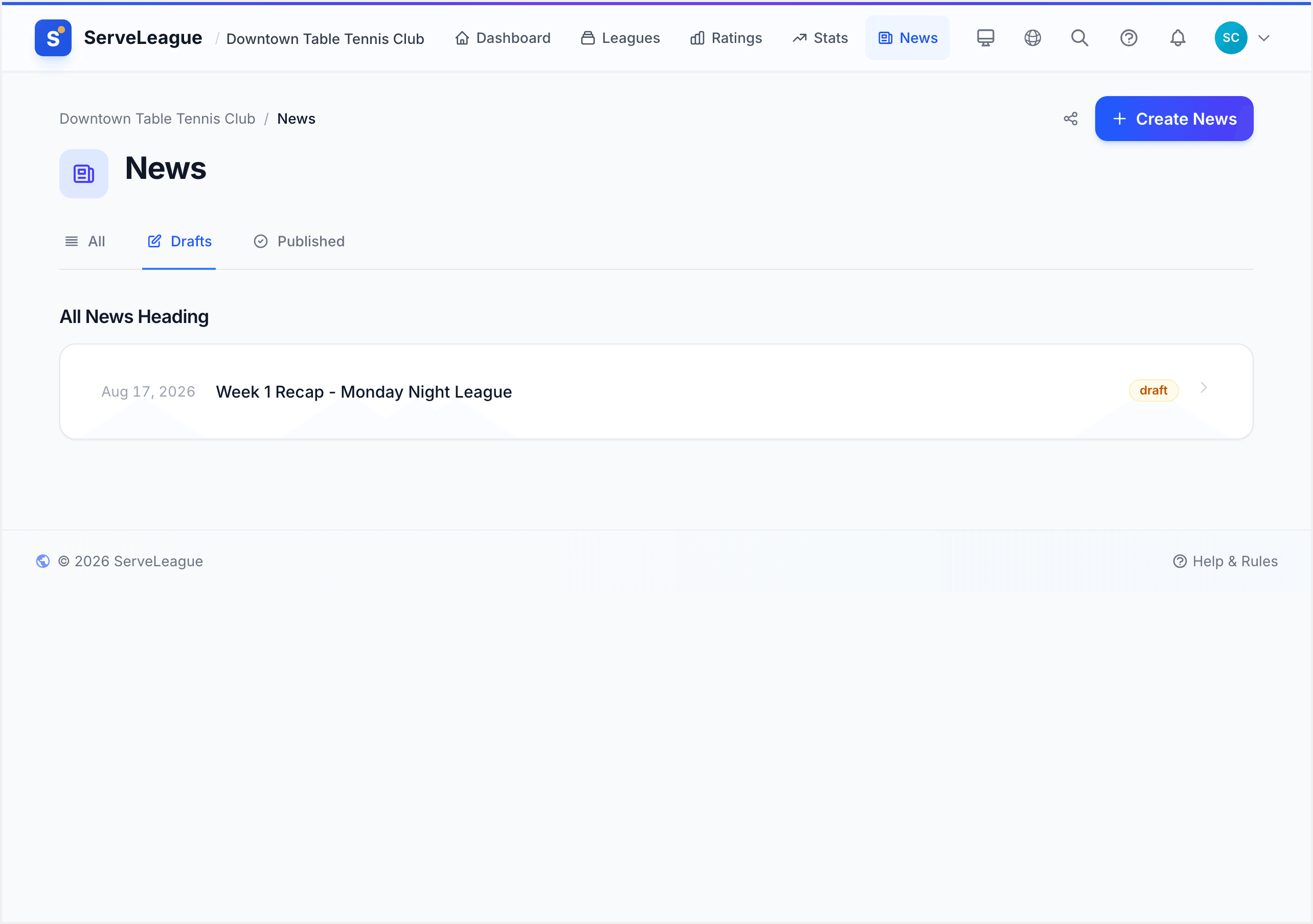1313x924 pixels.
Task: Open Stats in top navigation
Action: (820, 38)
